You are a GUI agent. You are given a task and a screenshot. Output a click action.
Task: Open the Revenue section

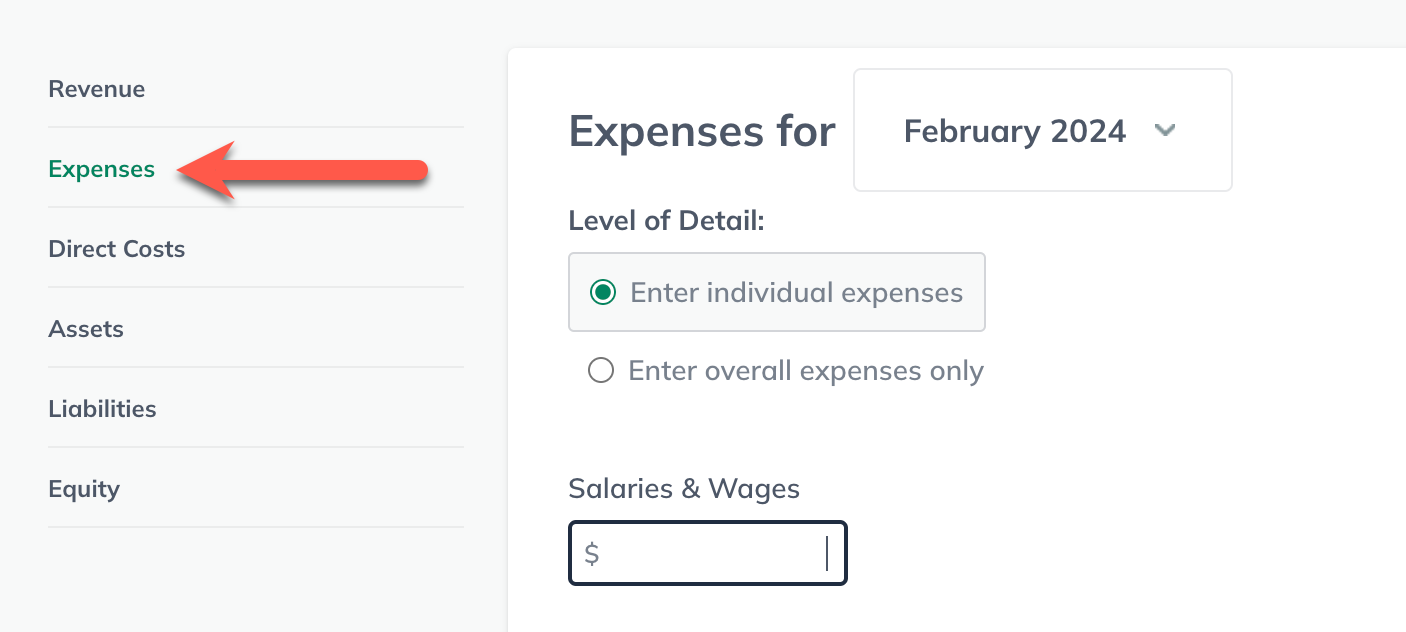[x=96, y=88]
